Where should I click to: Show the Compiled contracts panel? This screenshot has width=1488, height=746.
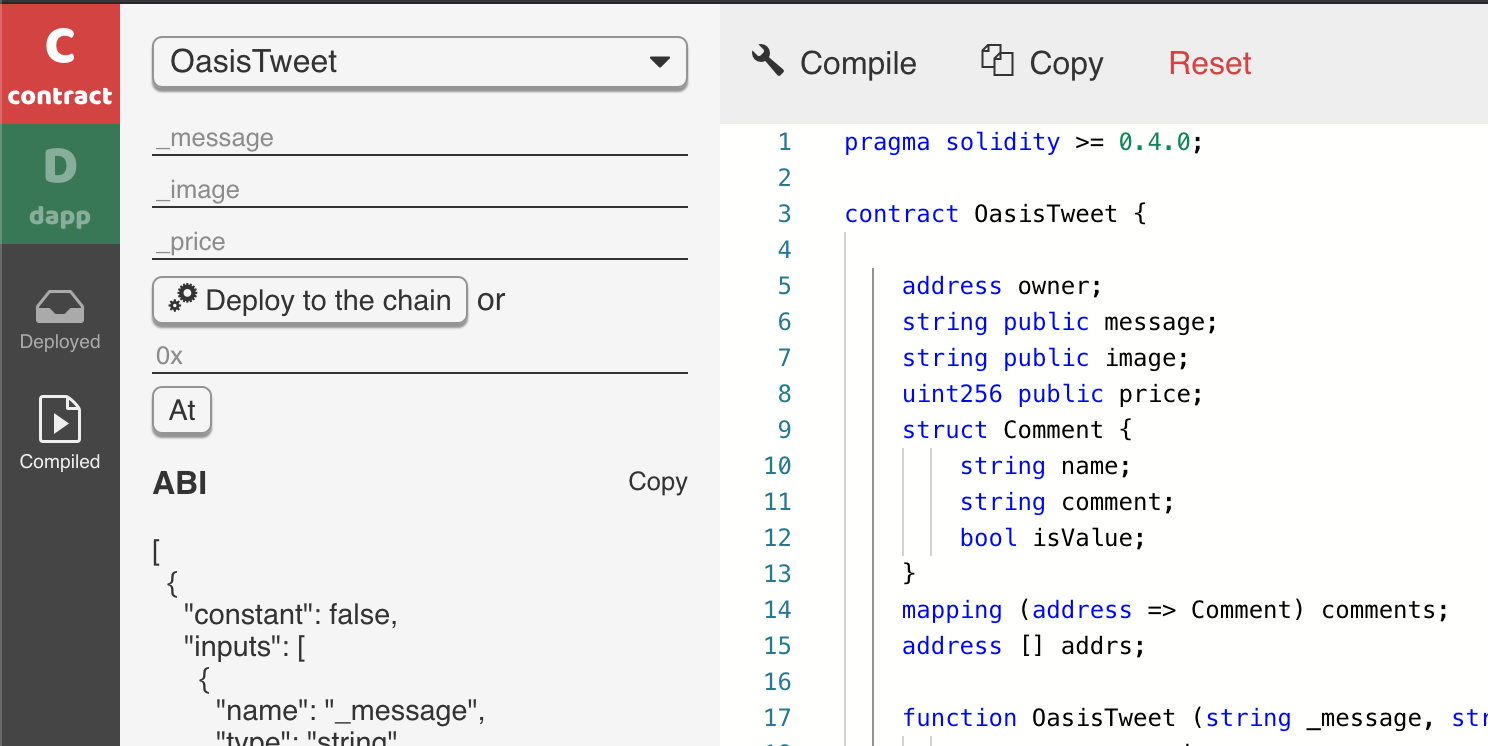[x=60, y=432]
